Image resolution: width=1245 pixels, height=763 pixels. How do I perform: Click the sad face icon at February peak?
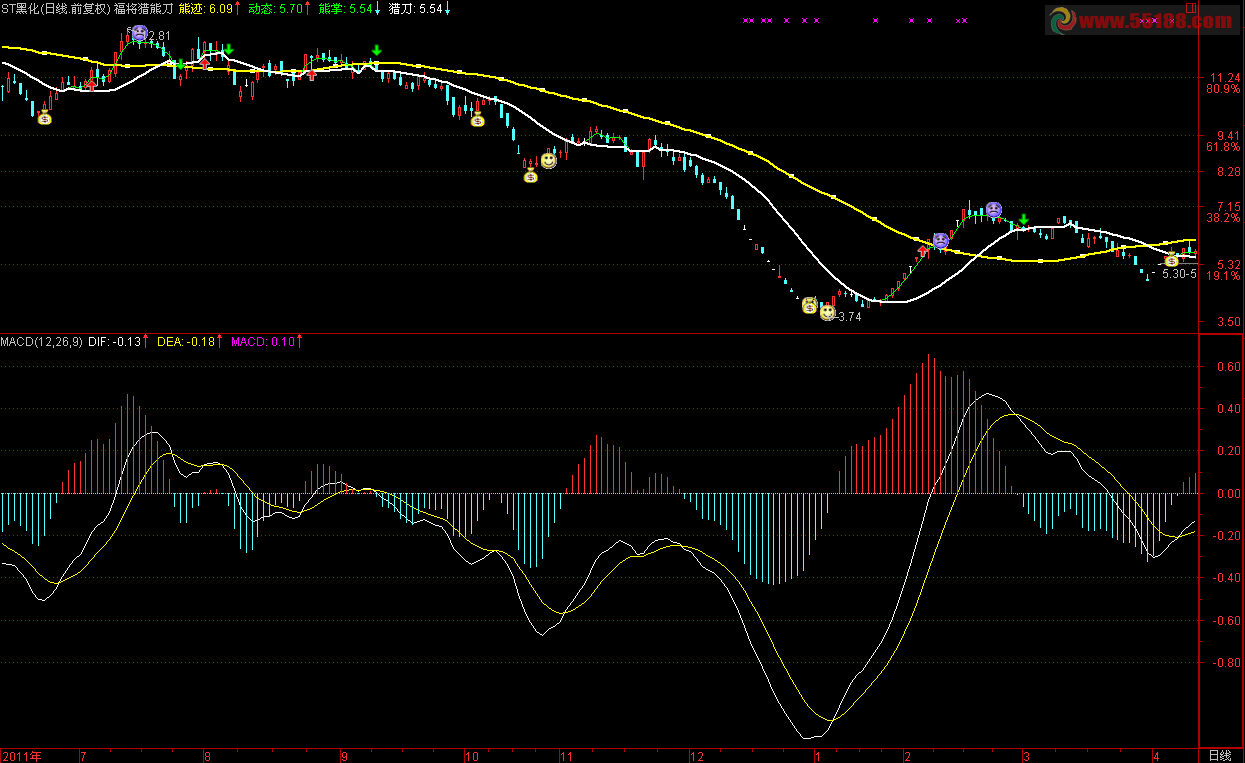point(993,209)
